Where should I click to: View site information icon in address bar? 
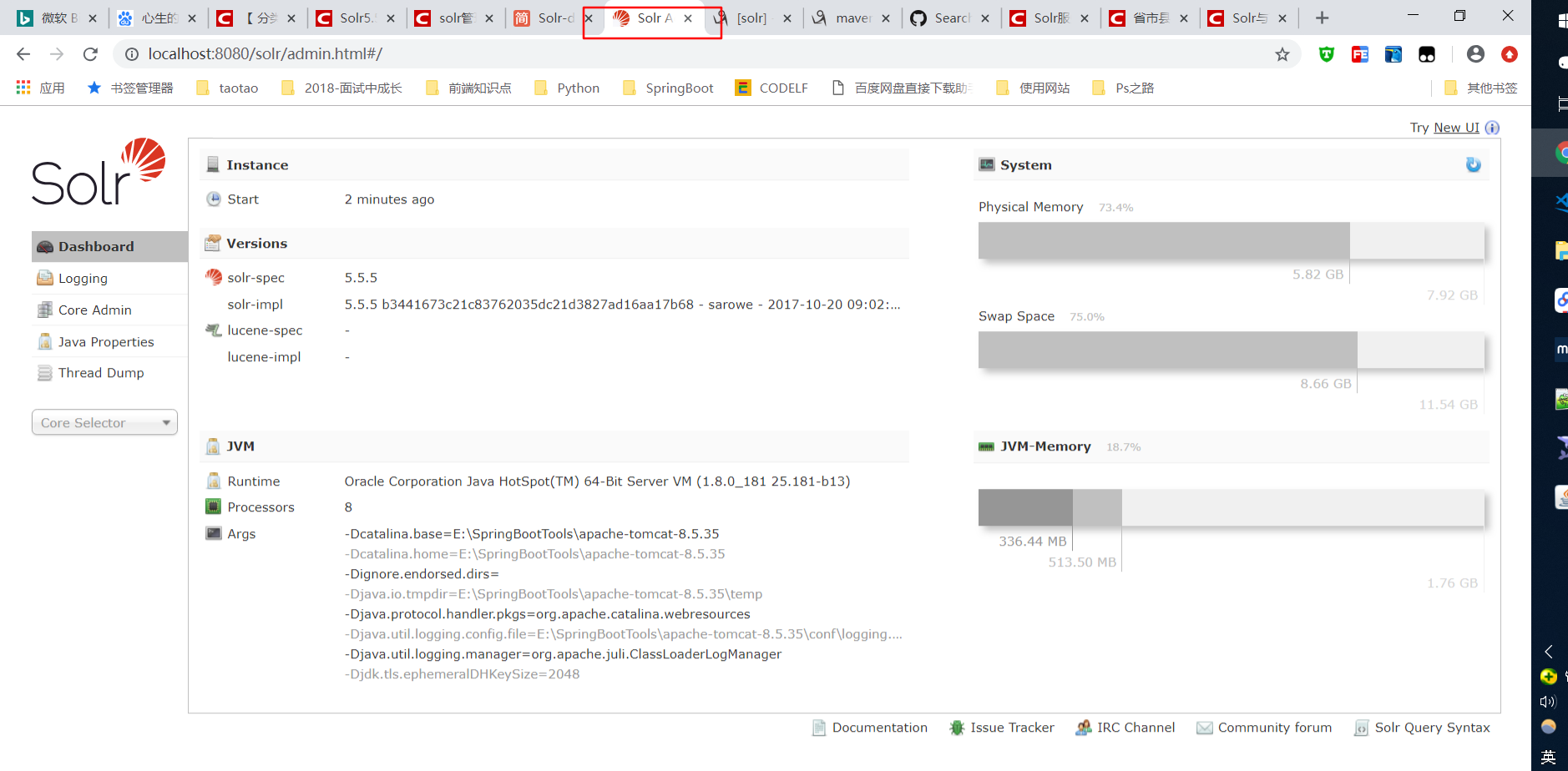(x=131, y=54)
